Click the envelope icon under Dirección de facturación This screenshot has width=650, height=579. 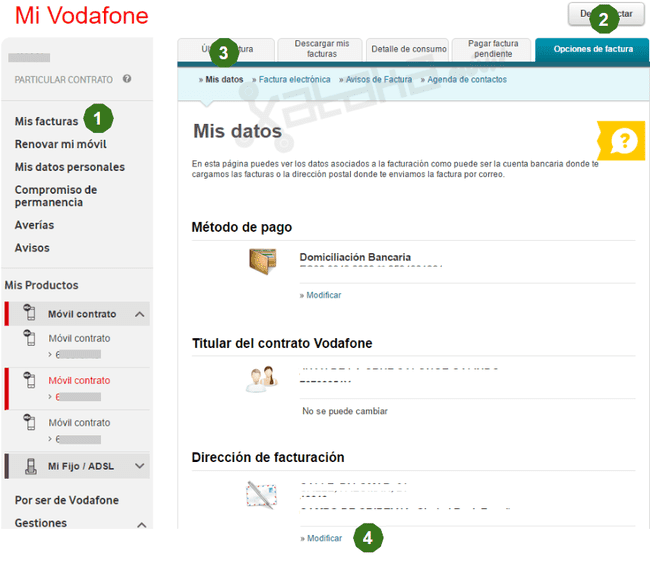(261, 495)
